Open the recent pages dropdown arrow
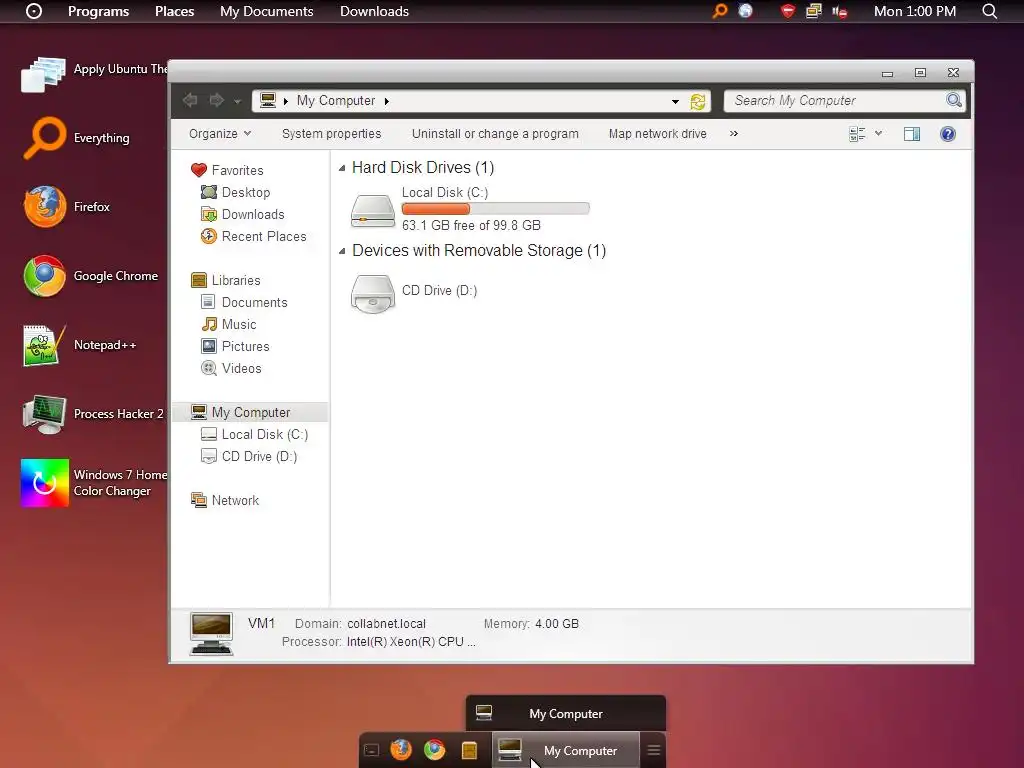The height and width of the screenshot is (768, 1024). [x=237, y=101]
